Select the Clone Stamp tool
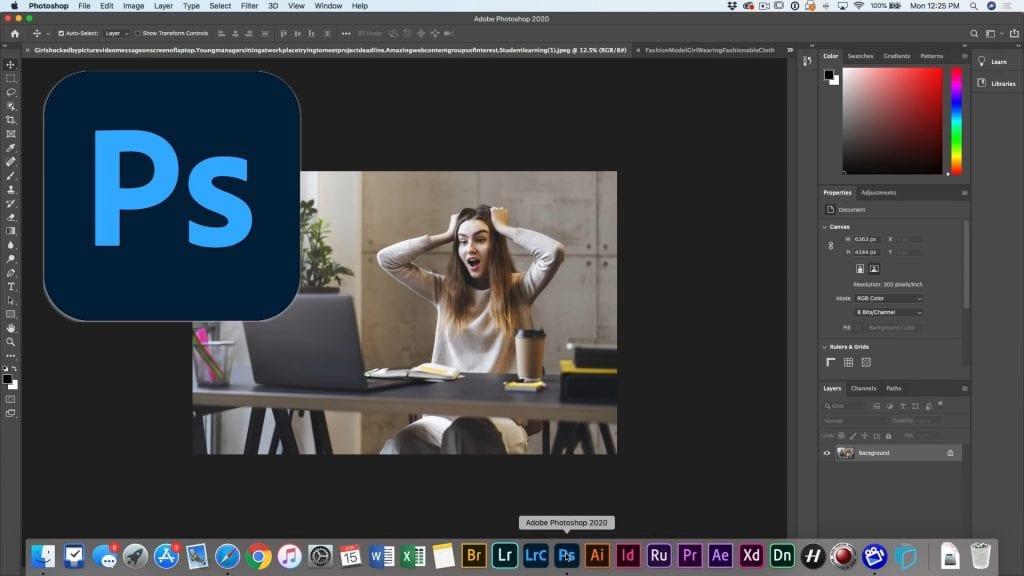 coord(10,189)
